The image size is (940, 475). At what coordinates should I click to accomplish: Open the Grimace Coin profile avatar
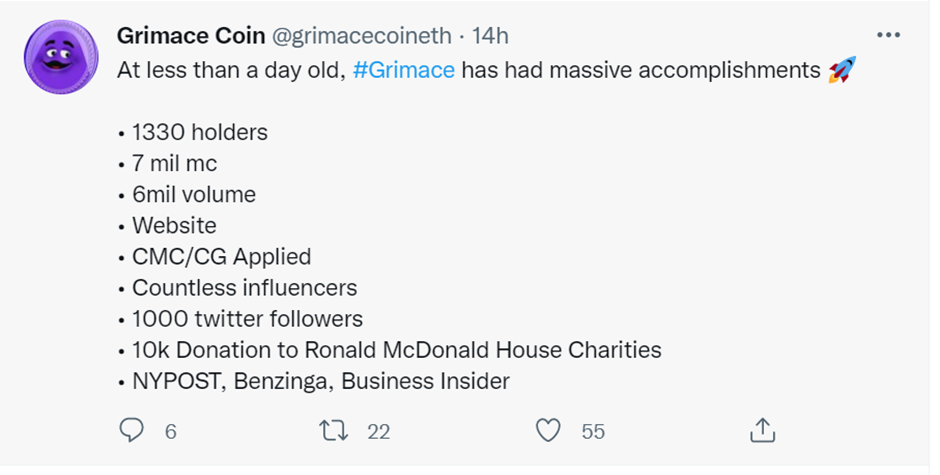[61, 57]
